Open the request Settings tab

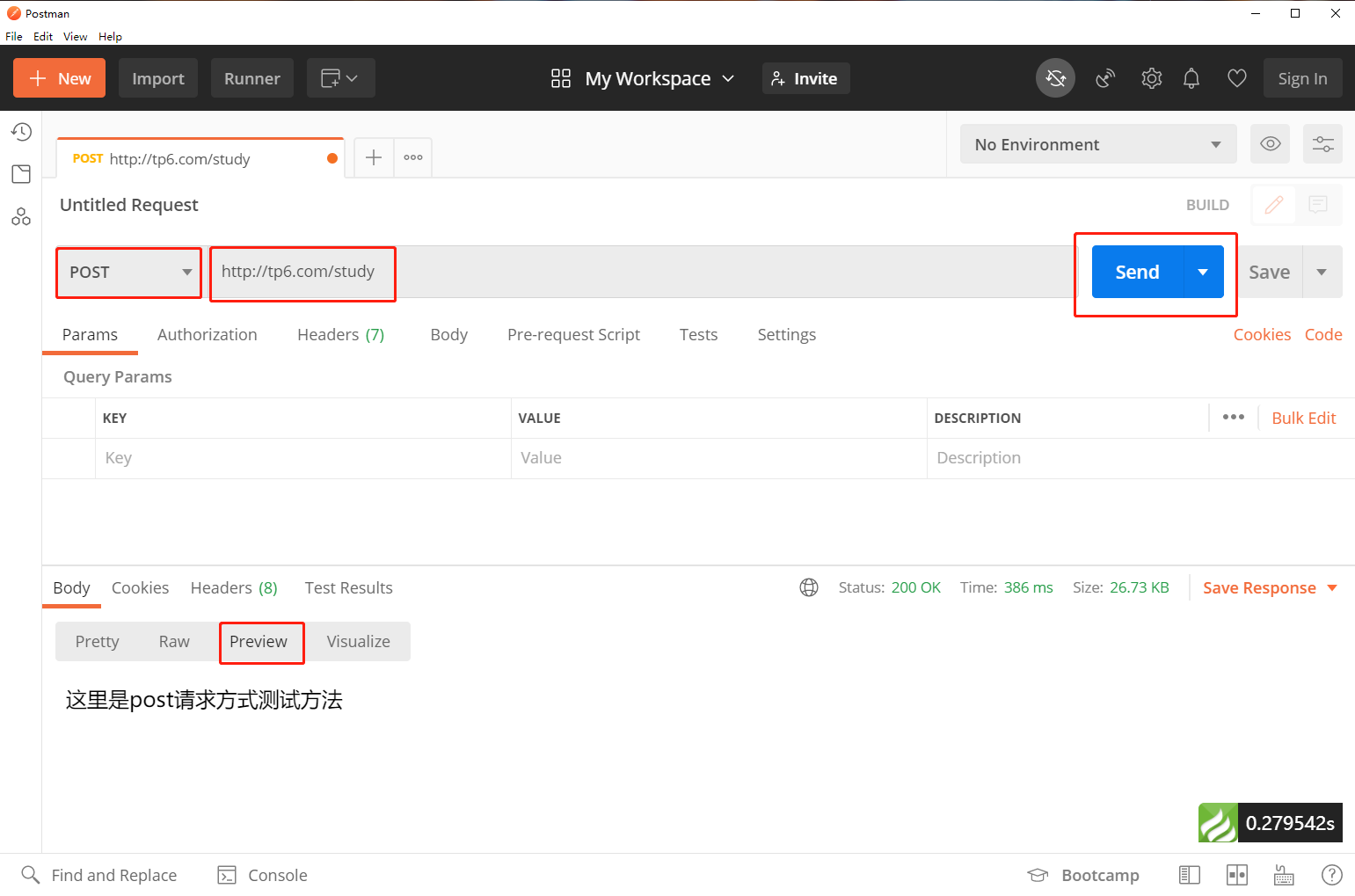pos(787,334)
